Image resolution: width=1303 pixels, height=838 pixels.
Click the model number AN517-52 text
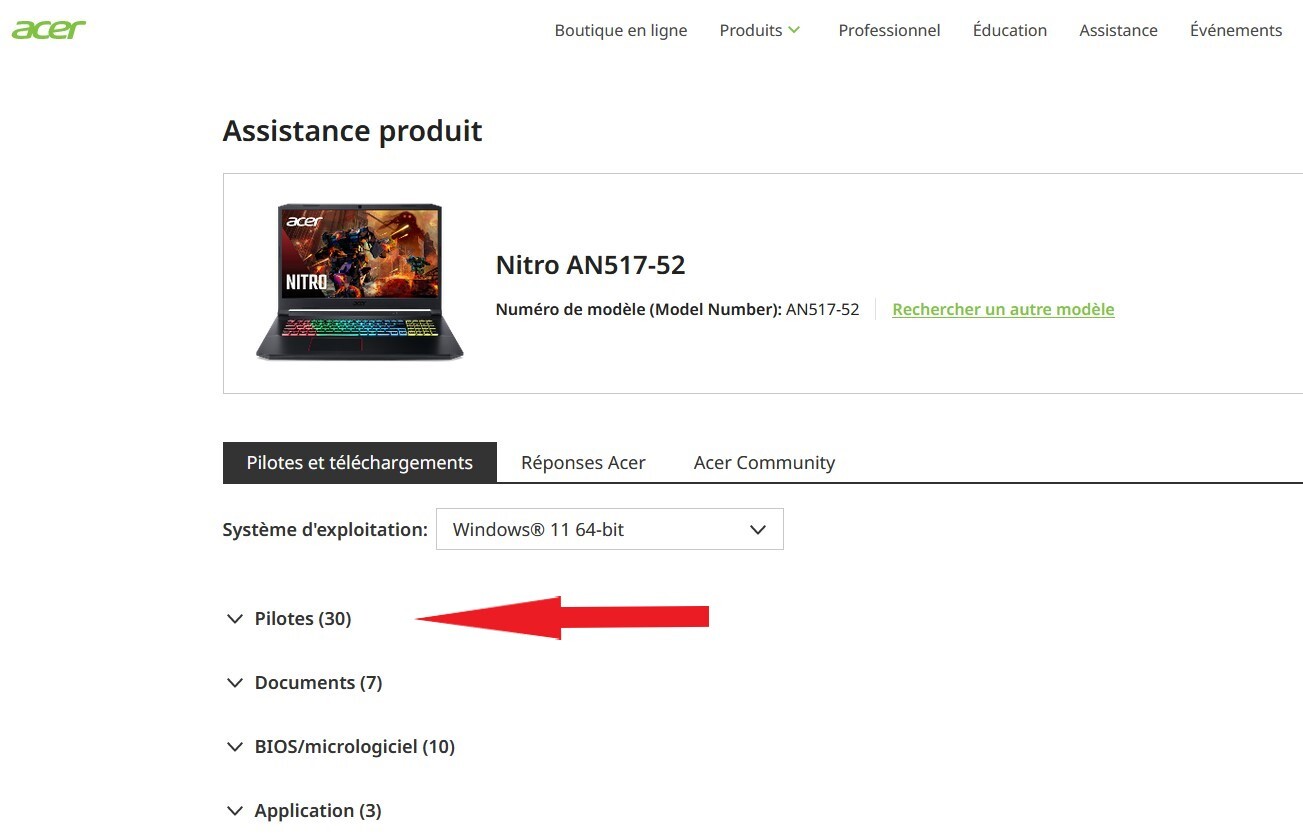(x=822, y=309)
